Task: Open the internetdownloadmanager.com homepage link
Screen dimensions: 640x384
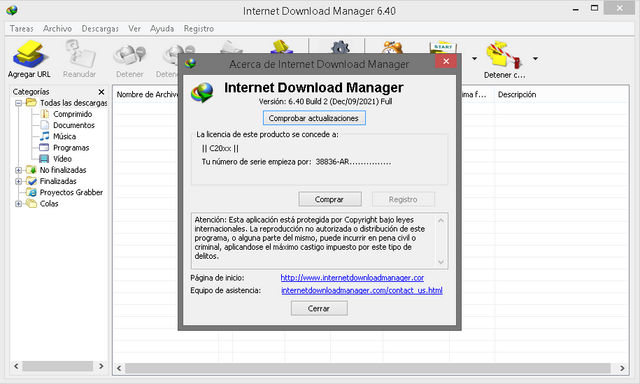Action: 352,278
